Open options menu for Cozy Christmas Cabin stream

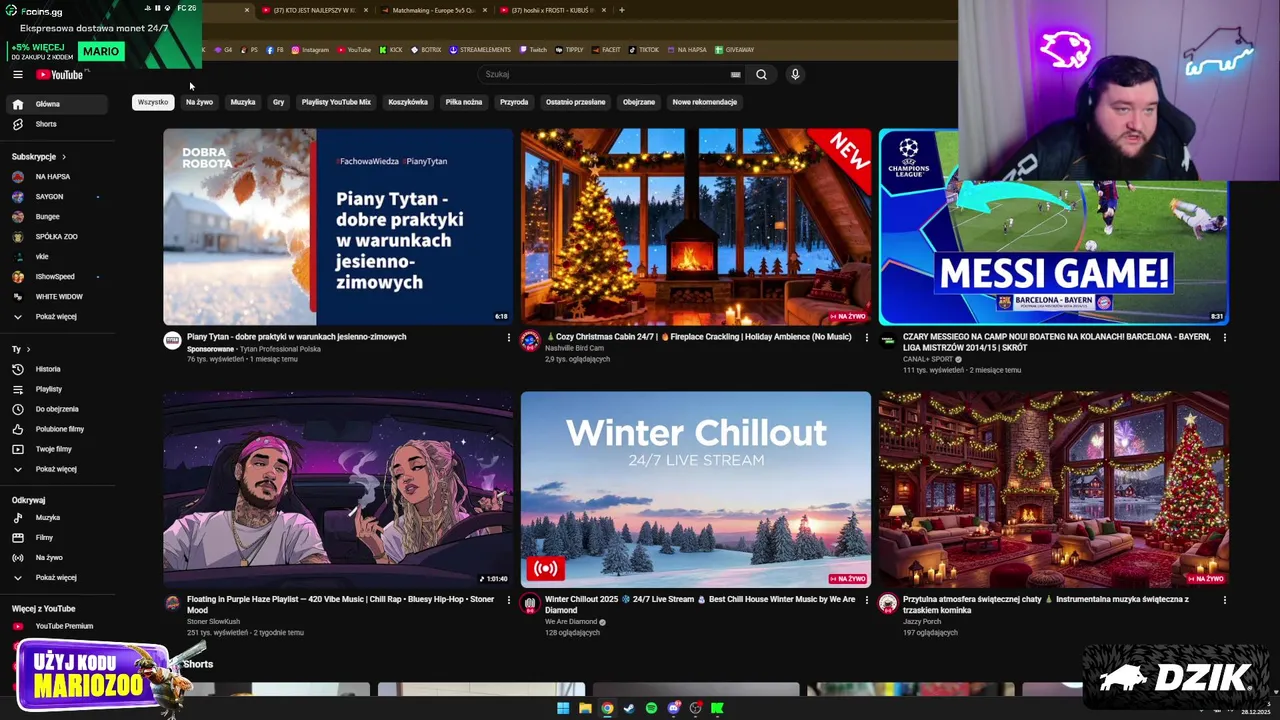pos(866,338)
